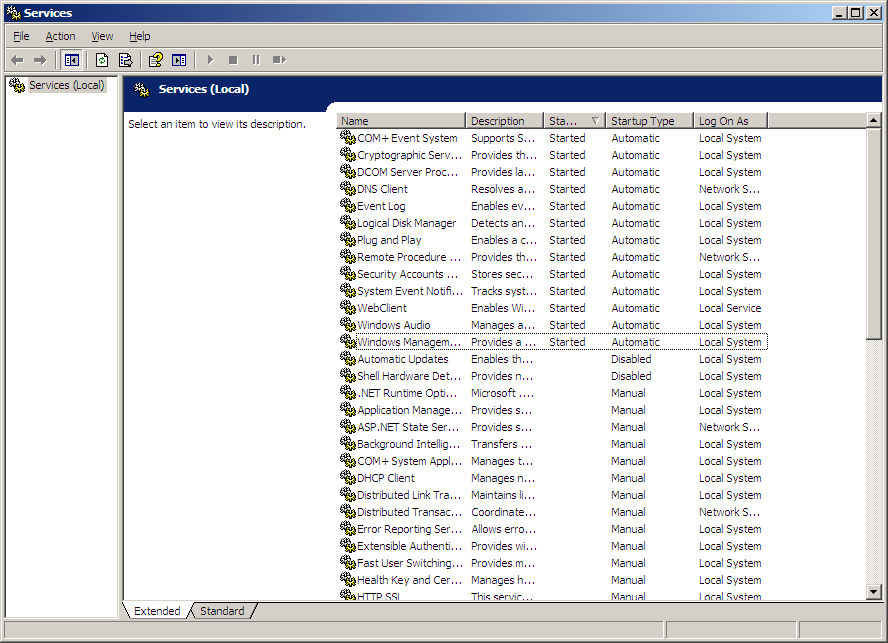Sort by the Log On As column header

point(731,121)
